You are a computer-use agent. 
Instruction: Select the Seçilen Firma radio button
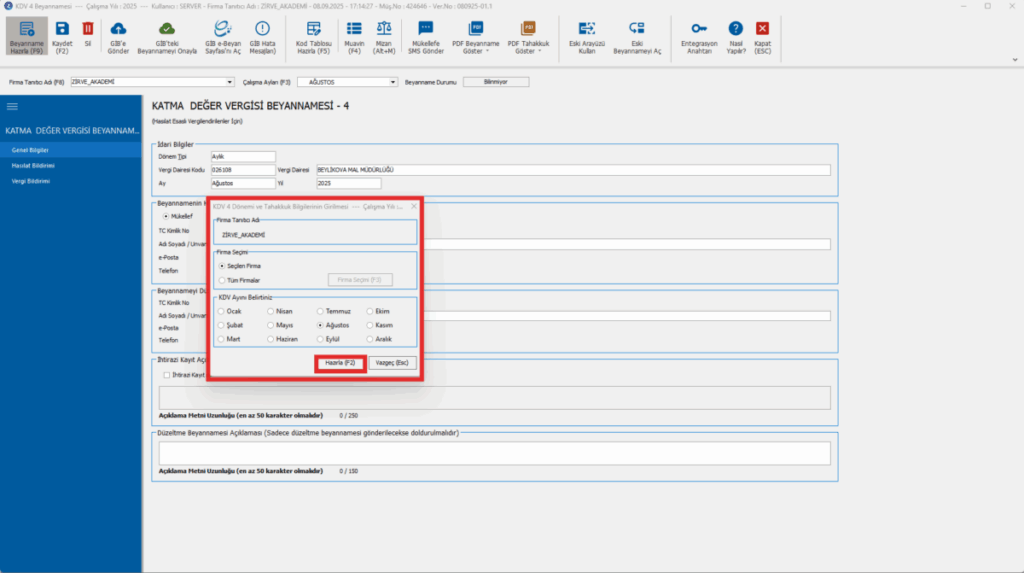[x=222, y=266]
